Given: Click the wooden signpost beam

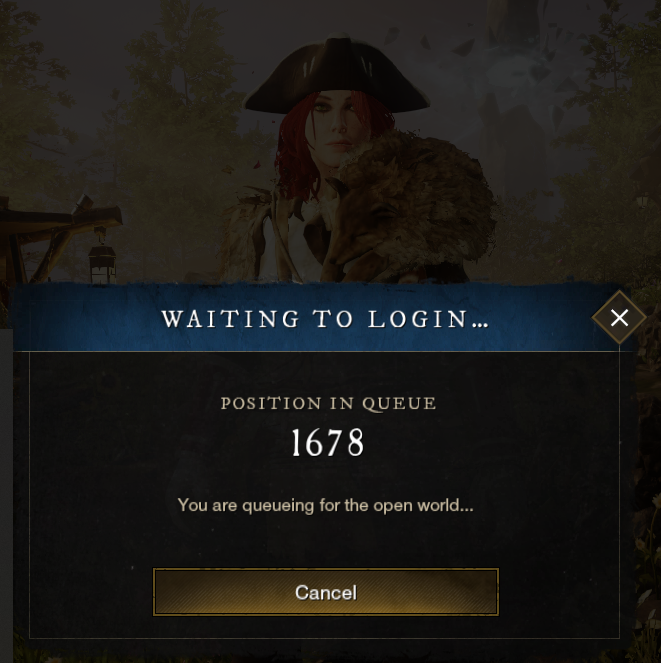Looking at the screenshot, I should tap(59, 220).
